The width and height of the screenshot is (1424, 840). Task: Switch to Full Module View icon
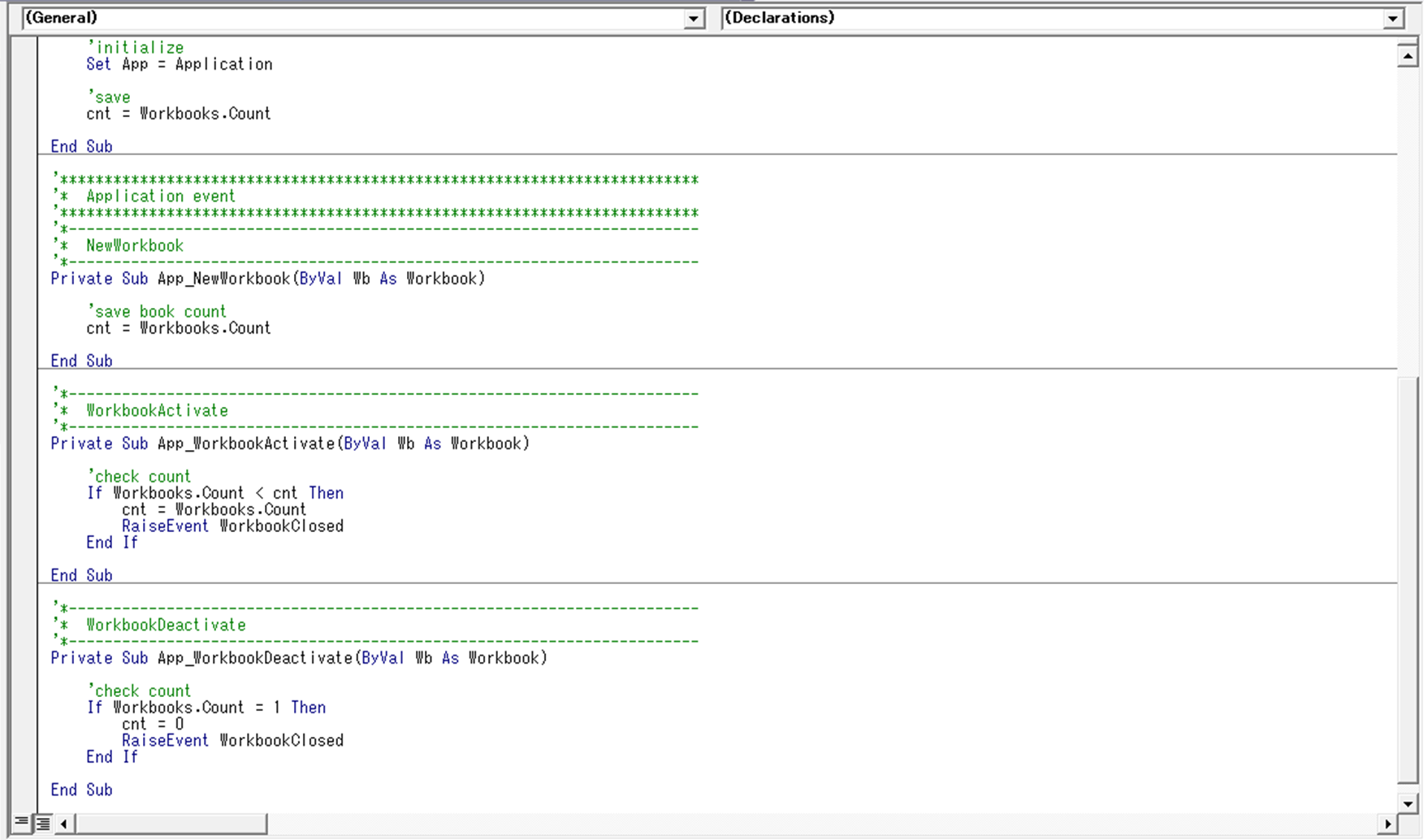(42, 823)
